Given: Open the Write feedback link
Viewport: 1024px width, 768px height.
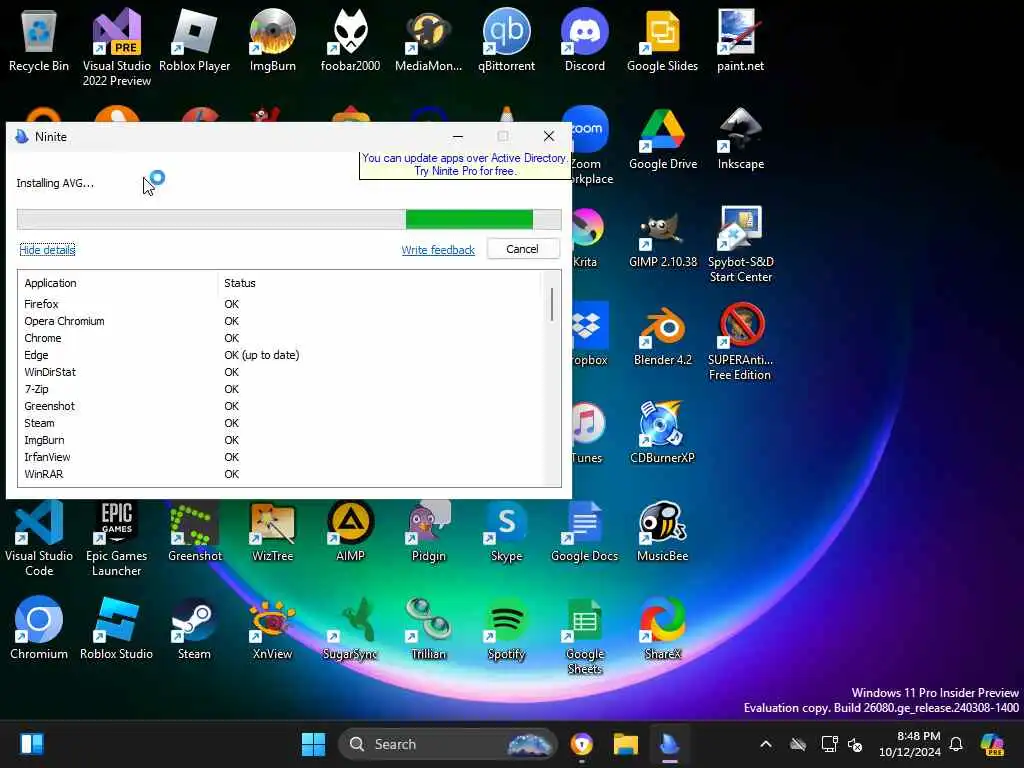Looking at the screenshot, I should point(438,249).
